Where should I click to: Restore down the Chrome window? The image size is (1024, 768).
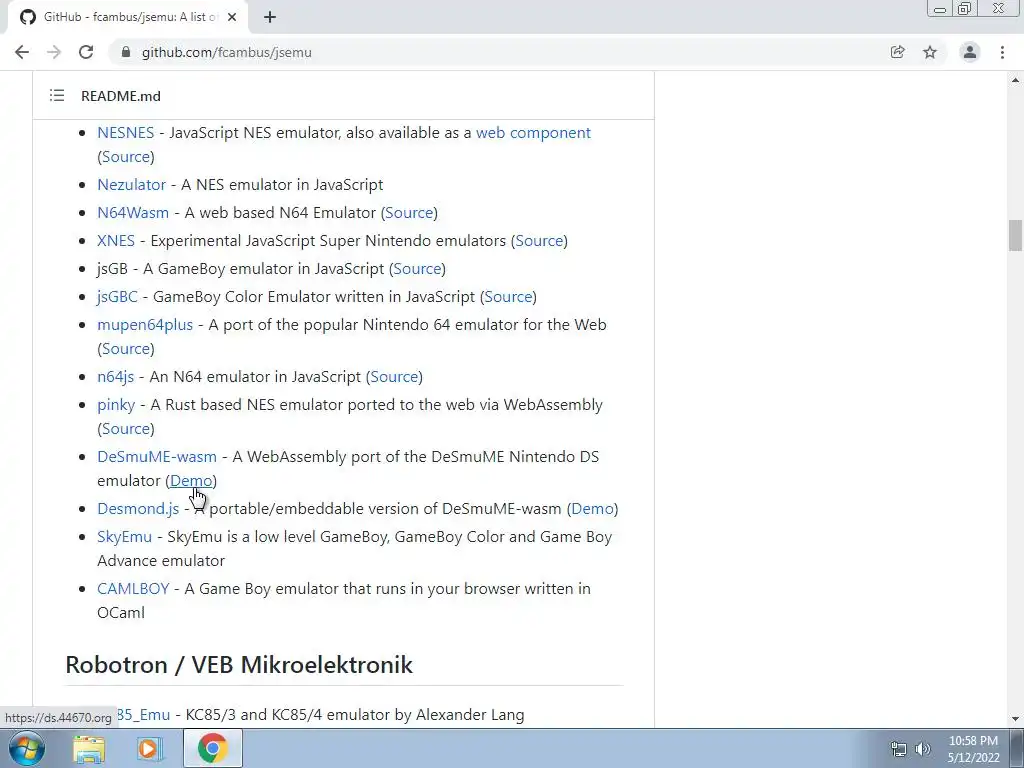click(964, 9)
